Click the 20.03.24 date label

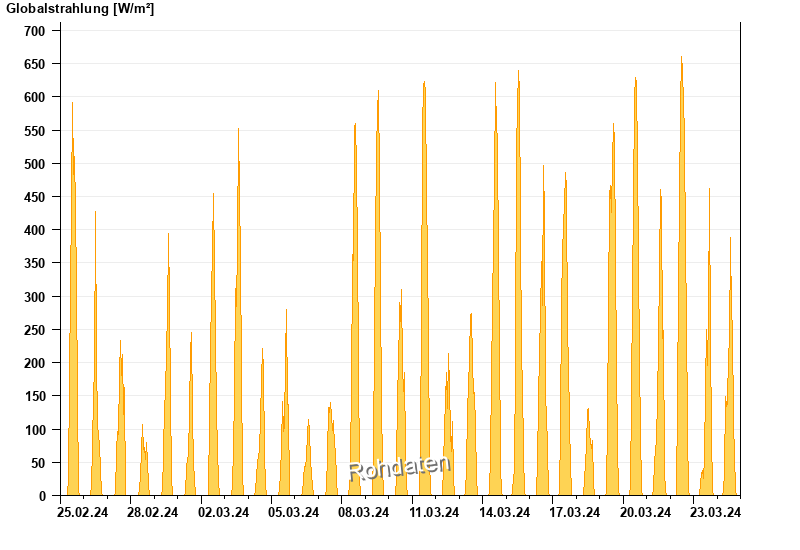645,512
